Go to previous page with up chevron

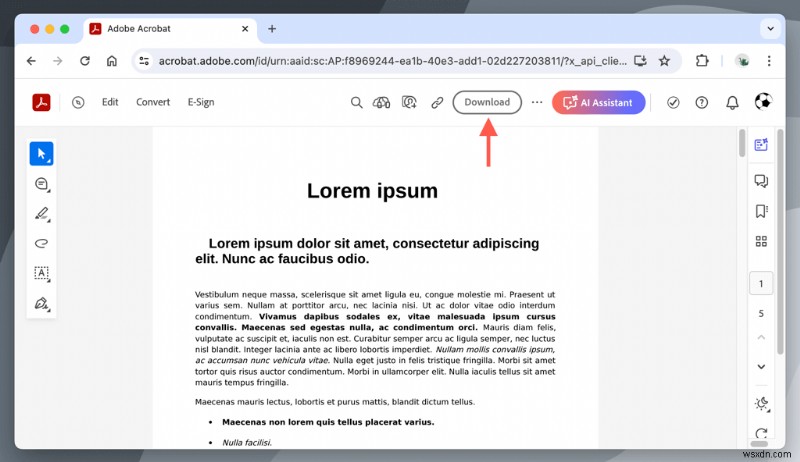[x=761, y=337]
